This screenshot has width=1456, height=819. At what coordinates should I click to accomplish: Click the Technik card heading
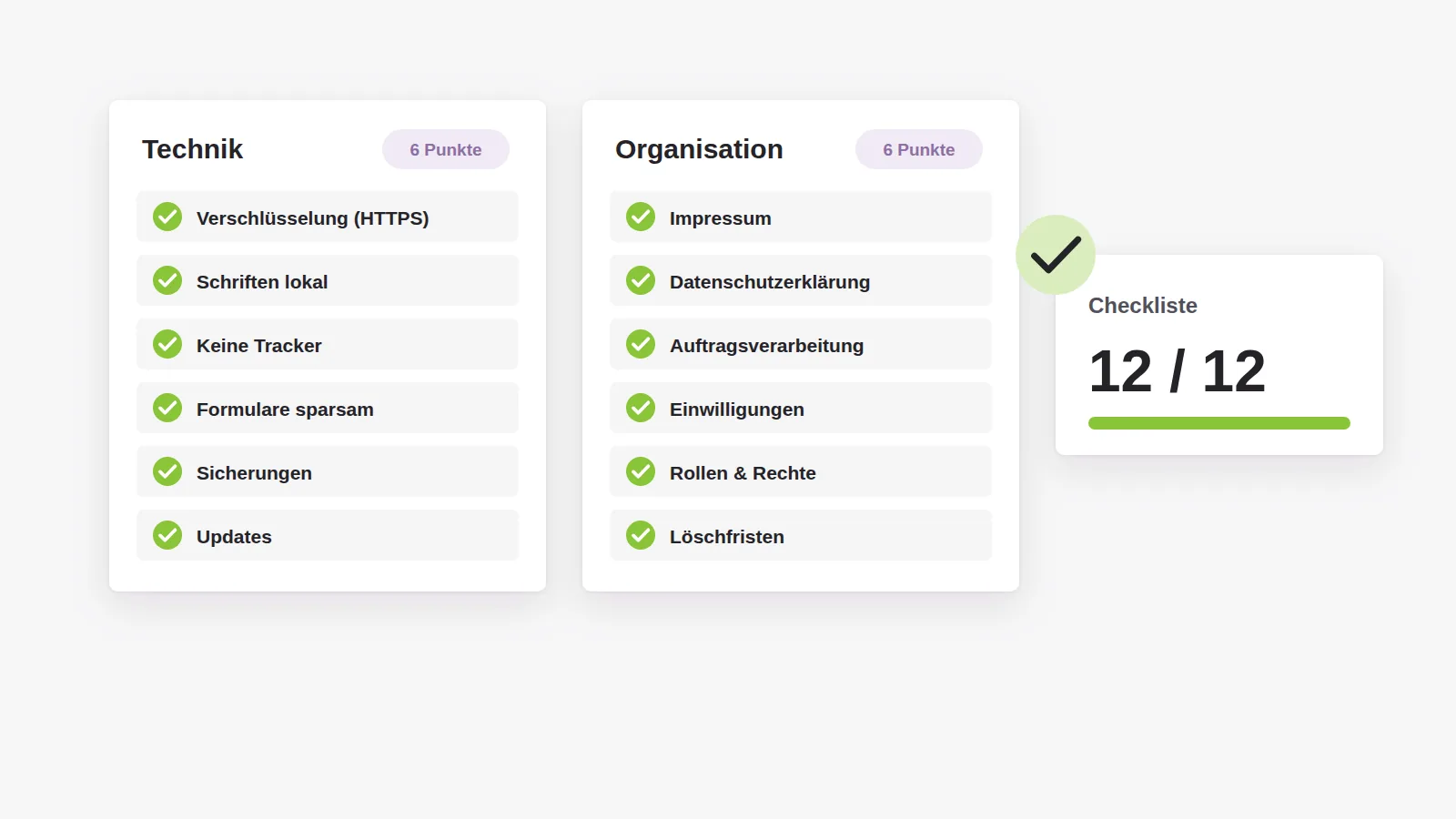192,149
